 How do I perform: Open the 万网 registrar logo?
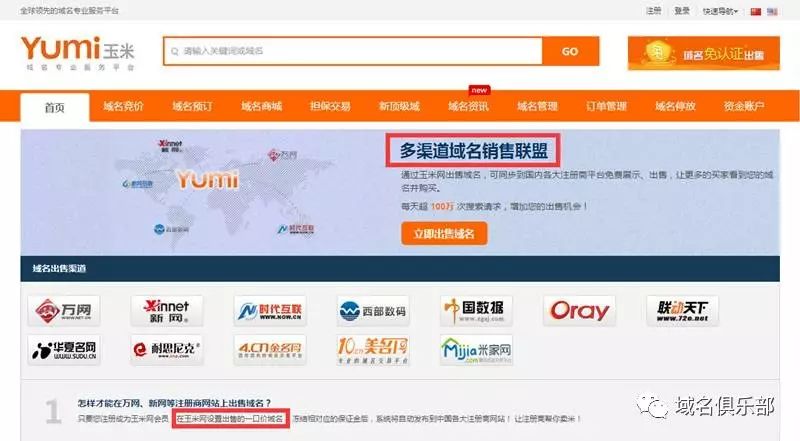coord(64,310)
